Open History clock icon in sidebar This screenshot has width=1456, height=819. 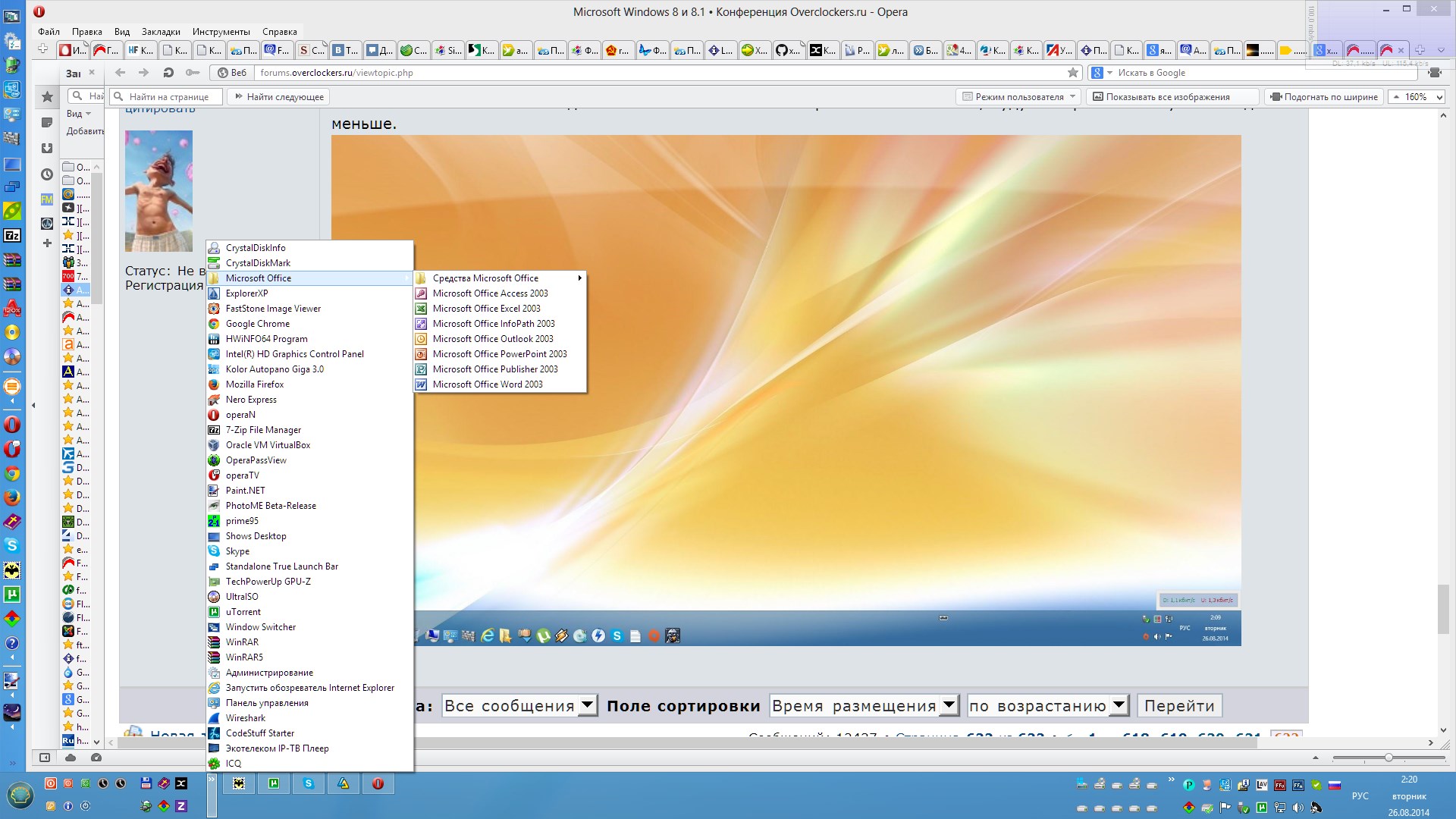pos(47,174)
